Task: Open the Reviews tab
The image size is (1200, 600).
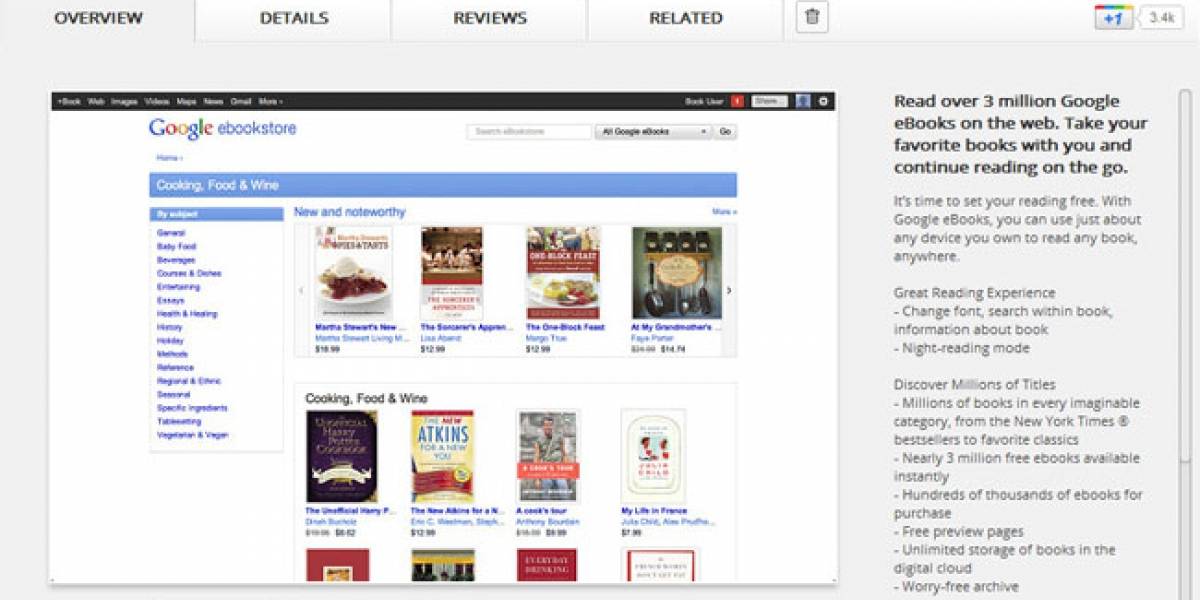Action: (x=489, y=18)
